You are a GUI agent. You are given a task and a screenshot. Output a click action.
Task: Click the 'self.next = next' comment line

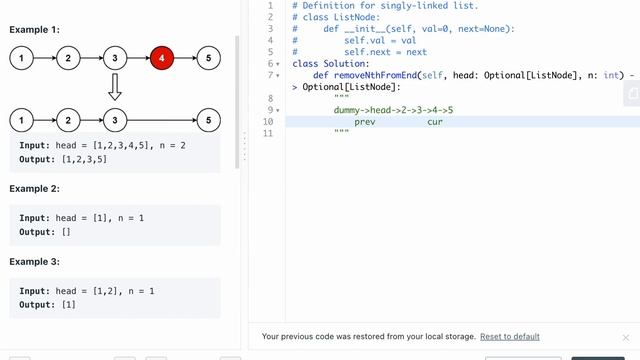(385, 52)
